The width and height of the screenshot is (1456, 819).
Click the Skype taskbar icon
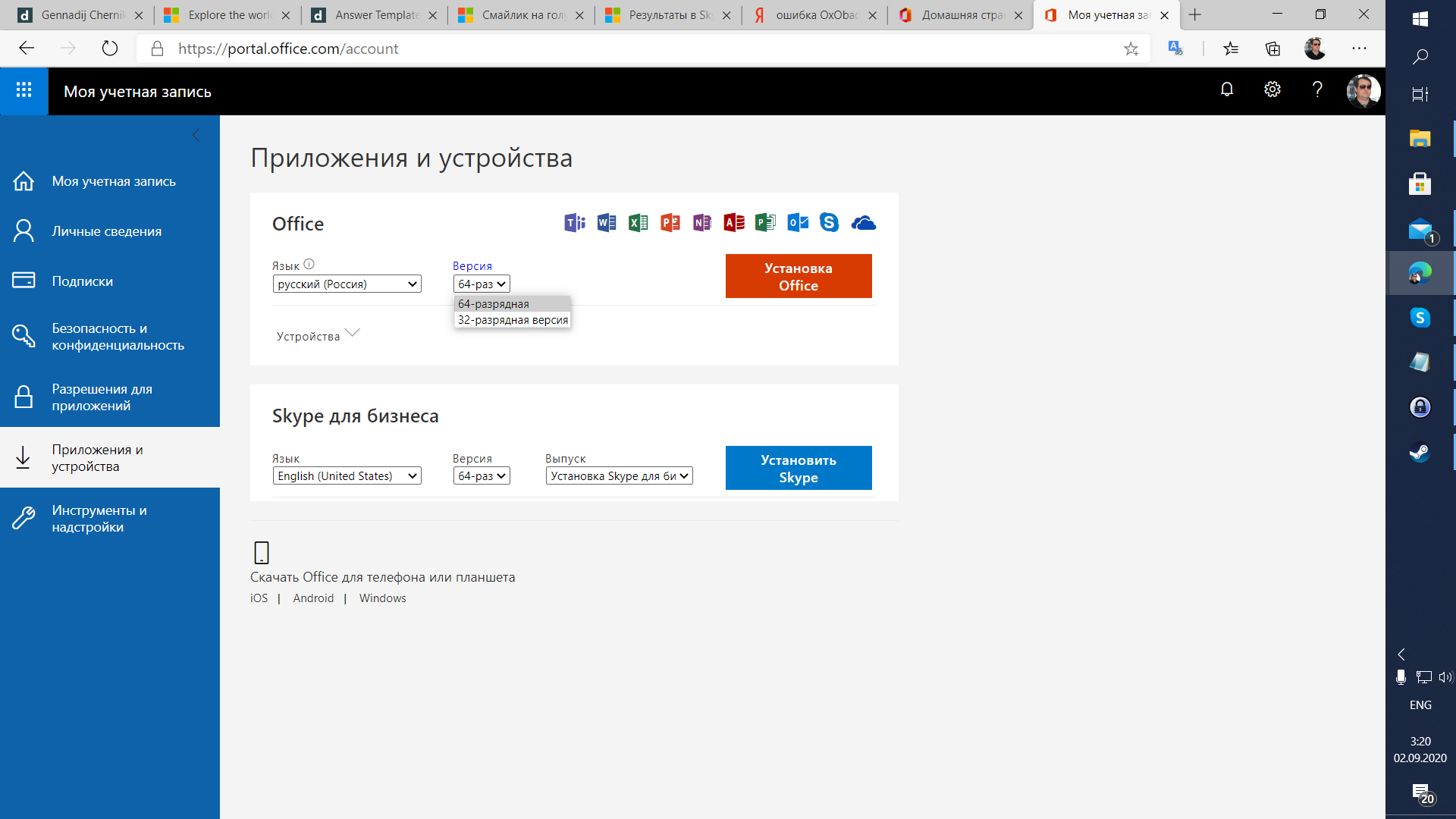click(1419, 318)
